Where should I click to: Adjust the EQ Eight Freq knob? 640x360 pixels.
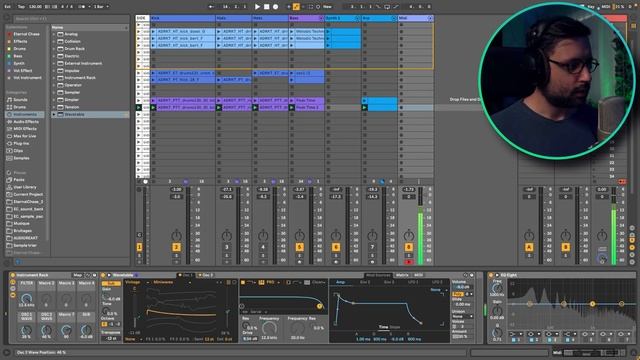point(497,288)
